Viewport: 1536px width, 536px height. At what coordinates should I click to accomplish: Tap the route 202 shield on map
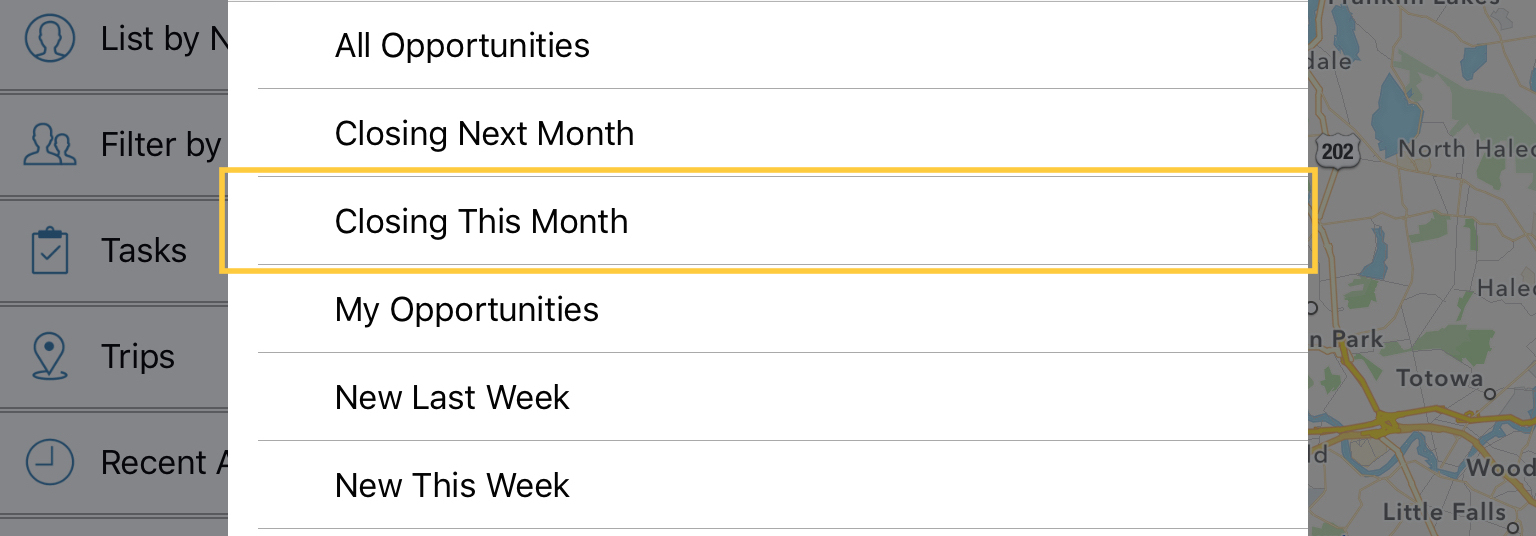[1337, 150]
